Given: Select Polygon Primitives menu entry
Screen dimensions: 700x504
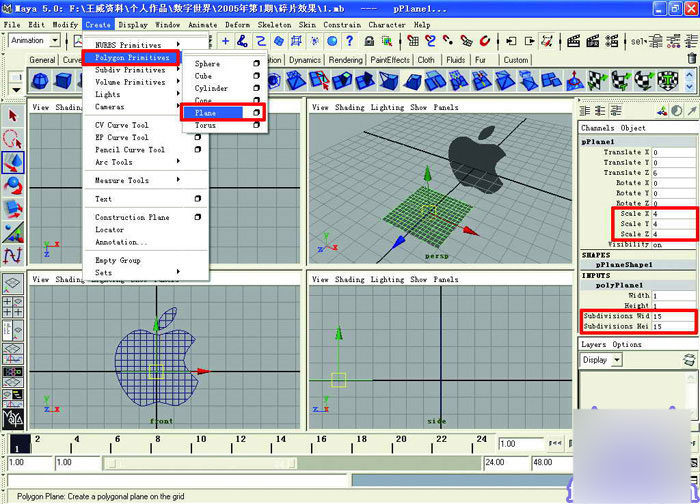Looking at the screenshot, I should coord(132,58).
